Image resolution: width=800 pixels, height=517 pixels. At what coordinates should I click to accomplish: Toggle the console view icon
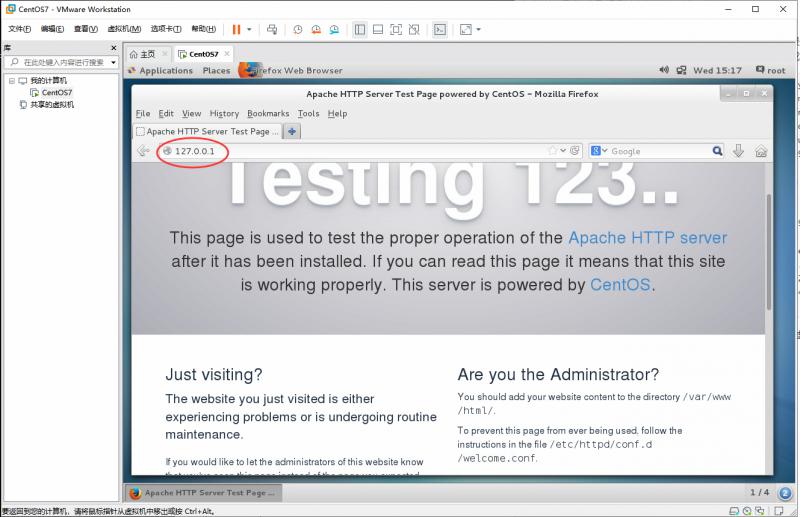click(x=439, y=30)
